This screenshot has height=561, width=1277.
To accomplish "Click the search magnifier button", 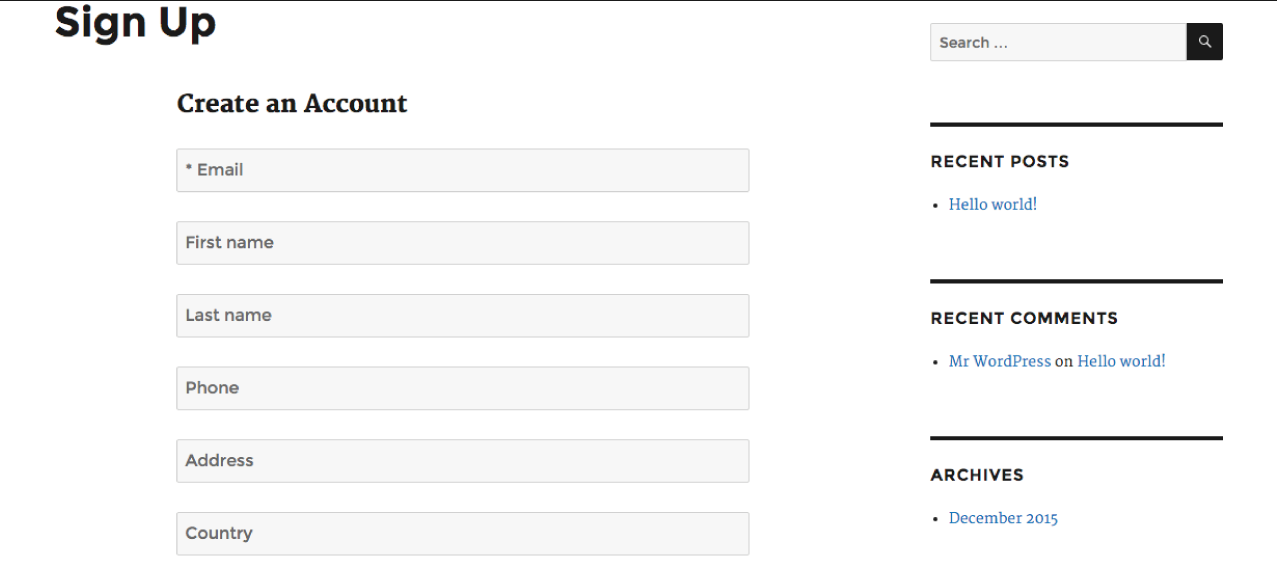I will 1204,42.
